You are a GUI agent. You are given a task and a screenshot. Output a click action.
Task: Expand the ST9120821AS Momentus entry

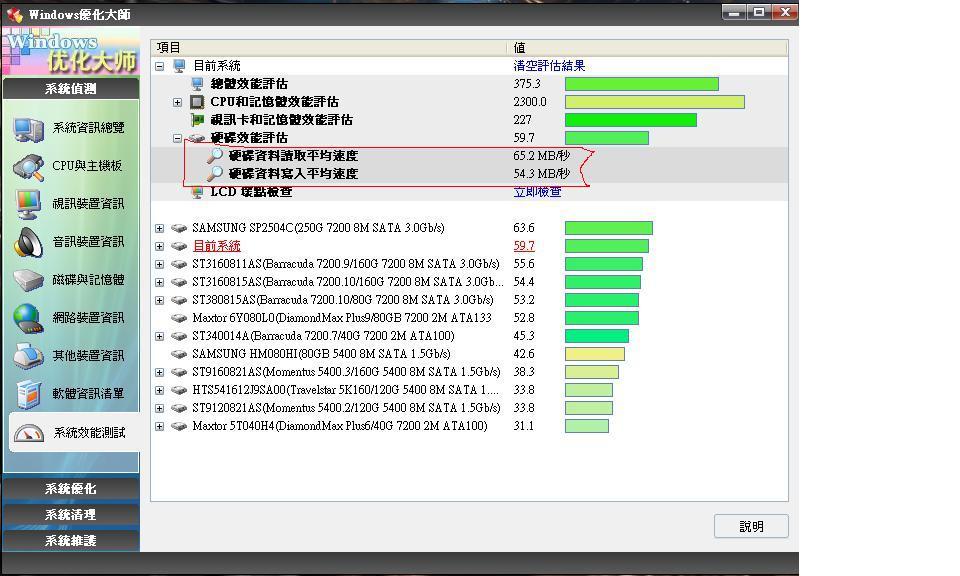[x=160, y=408]
